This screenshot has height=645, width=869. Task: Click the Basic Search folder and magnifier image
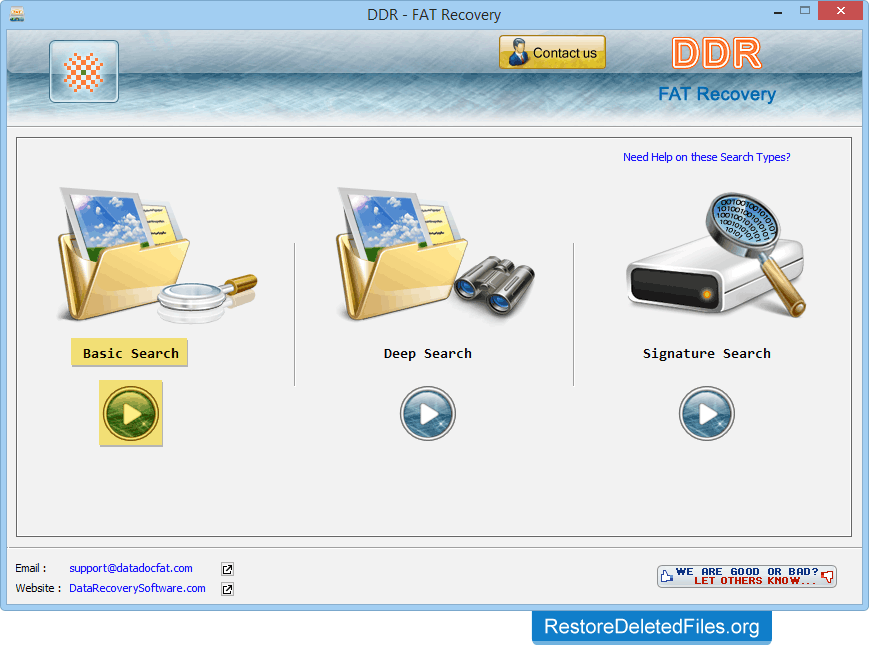157,255
